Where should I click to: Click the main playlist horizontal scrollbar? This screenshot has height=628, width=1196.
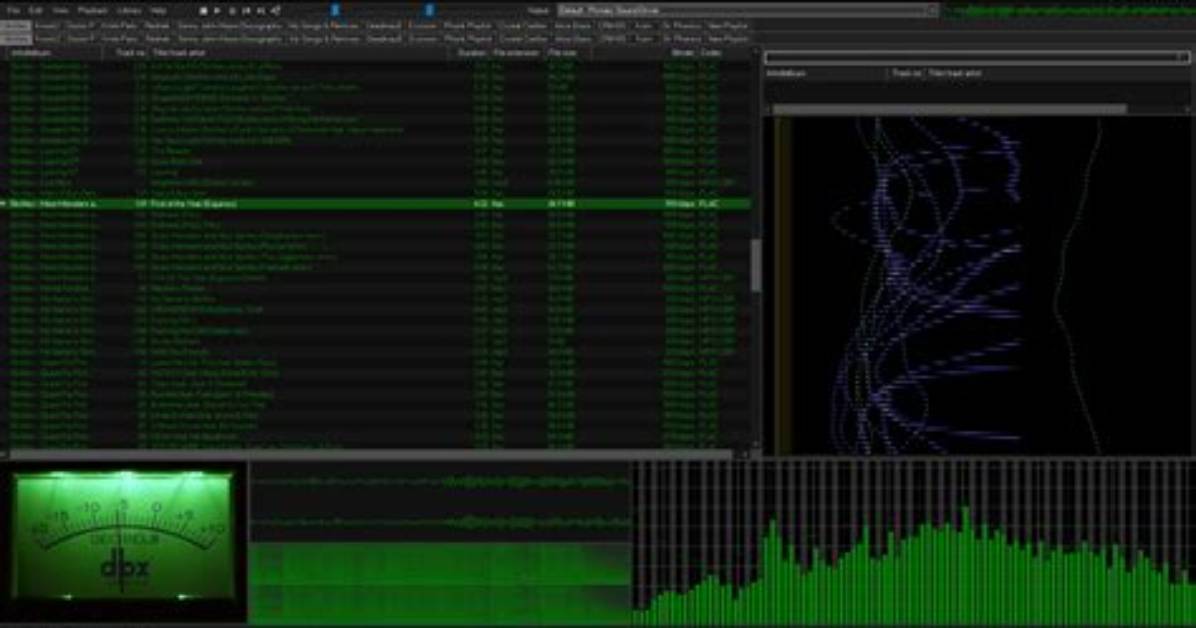(370, 455)
